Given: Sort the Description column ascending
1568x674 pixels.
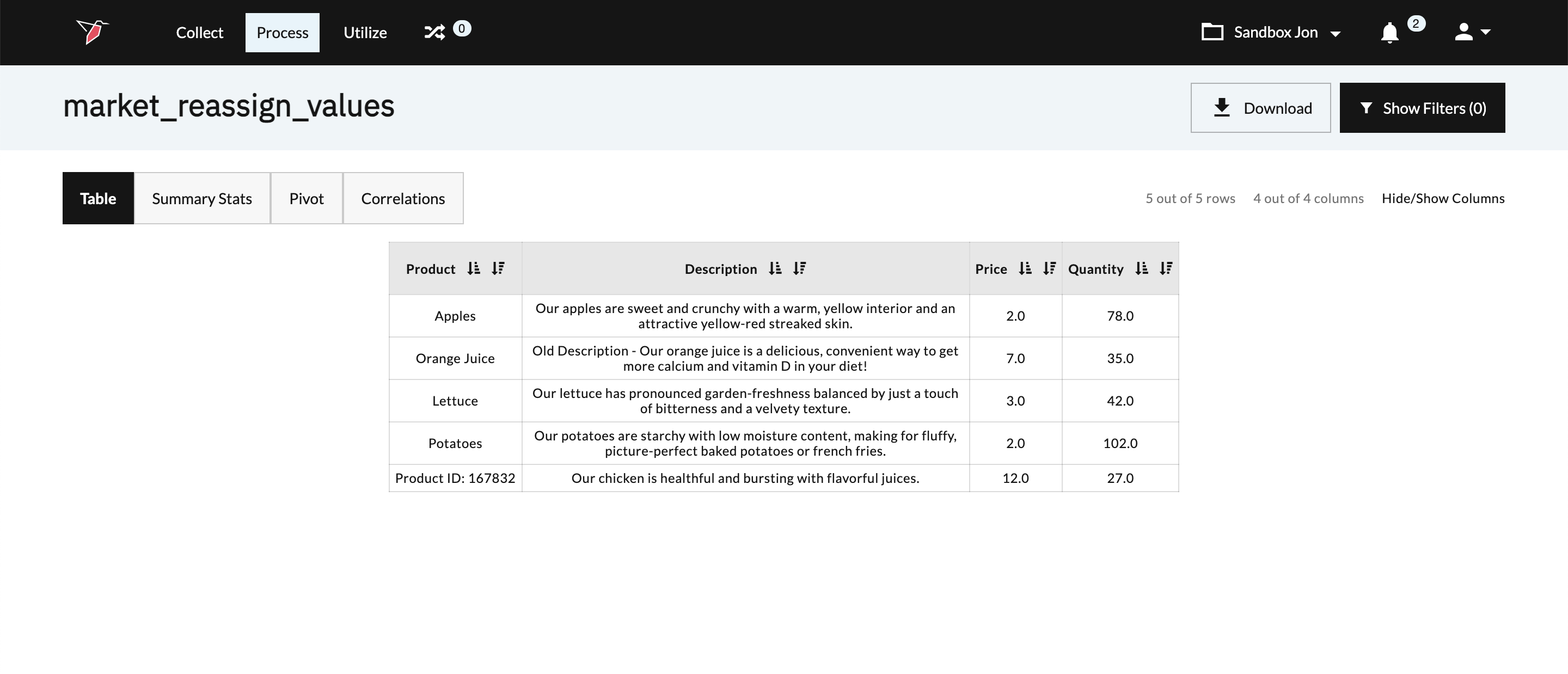Looking at the screenshot, I should tap(775, 268).
